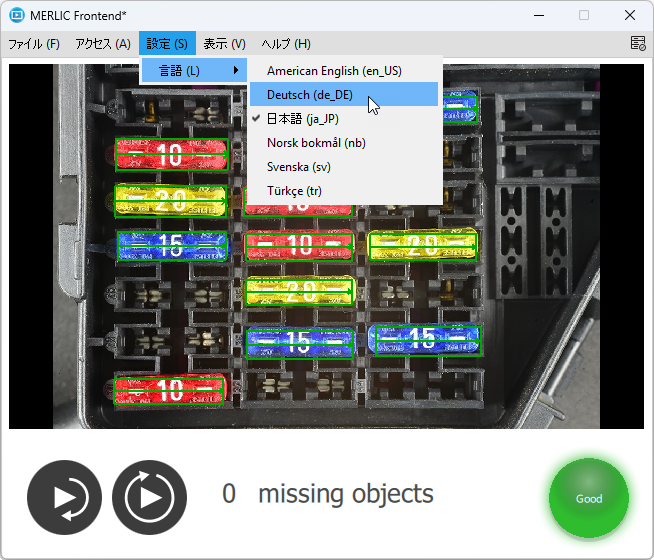The image size is (654, 560).
Task: Open the アクセス (A) menu
Action: (103, 44)
